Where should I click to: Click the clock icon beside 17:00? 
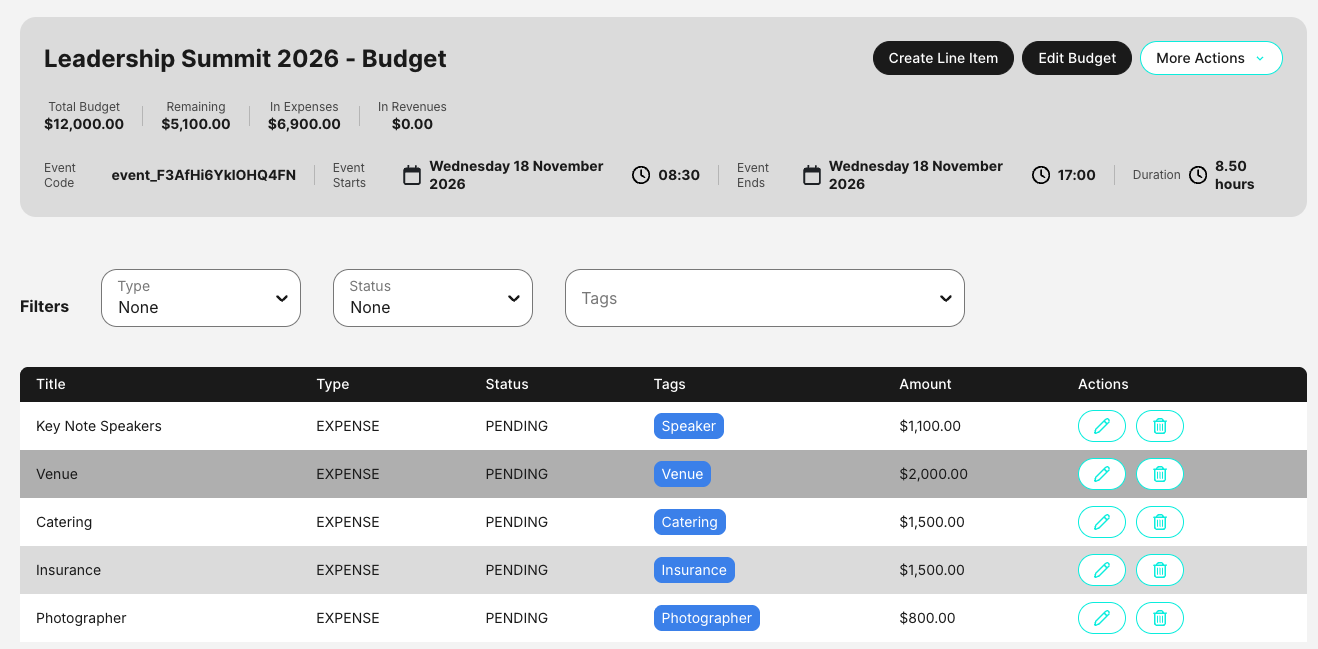click(1041, 175)
